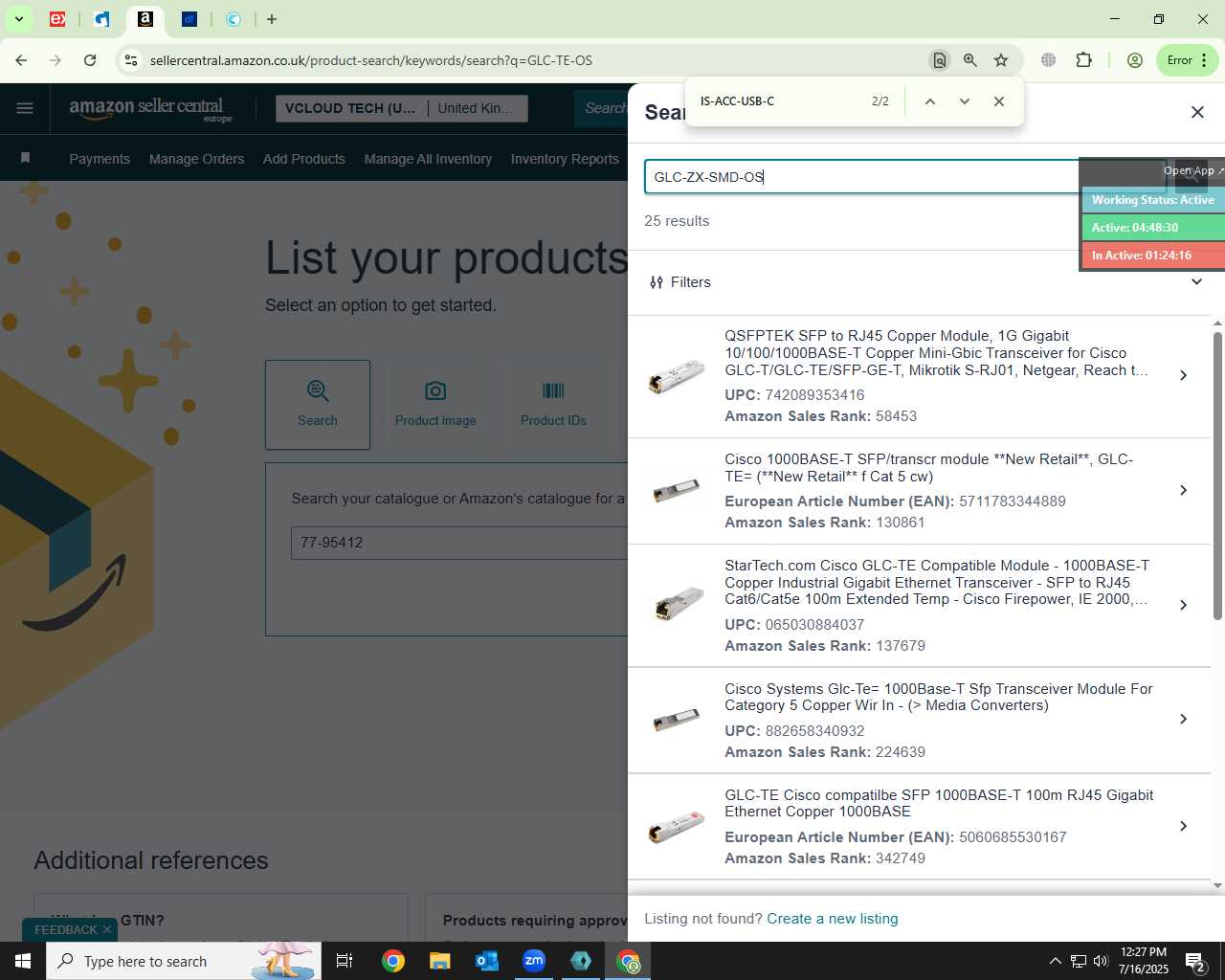
Task: Click the Windows taskbar search box
Action: (x=184, y=961)
